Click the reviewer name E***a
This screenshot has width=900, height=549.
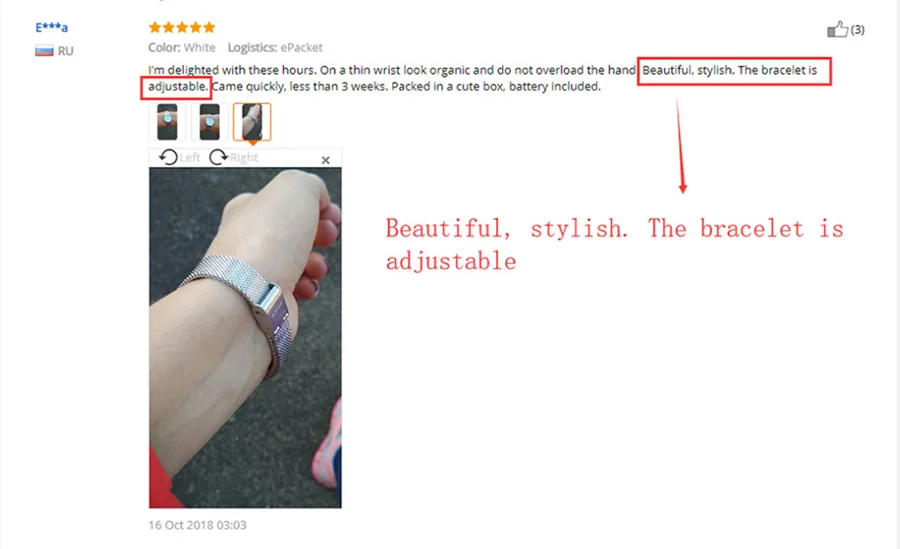[x=52, y=27]
